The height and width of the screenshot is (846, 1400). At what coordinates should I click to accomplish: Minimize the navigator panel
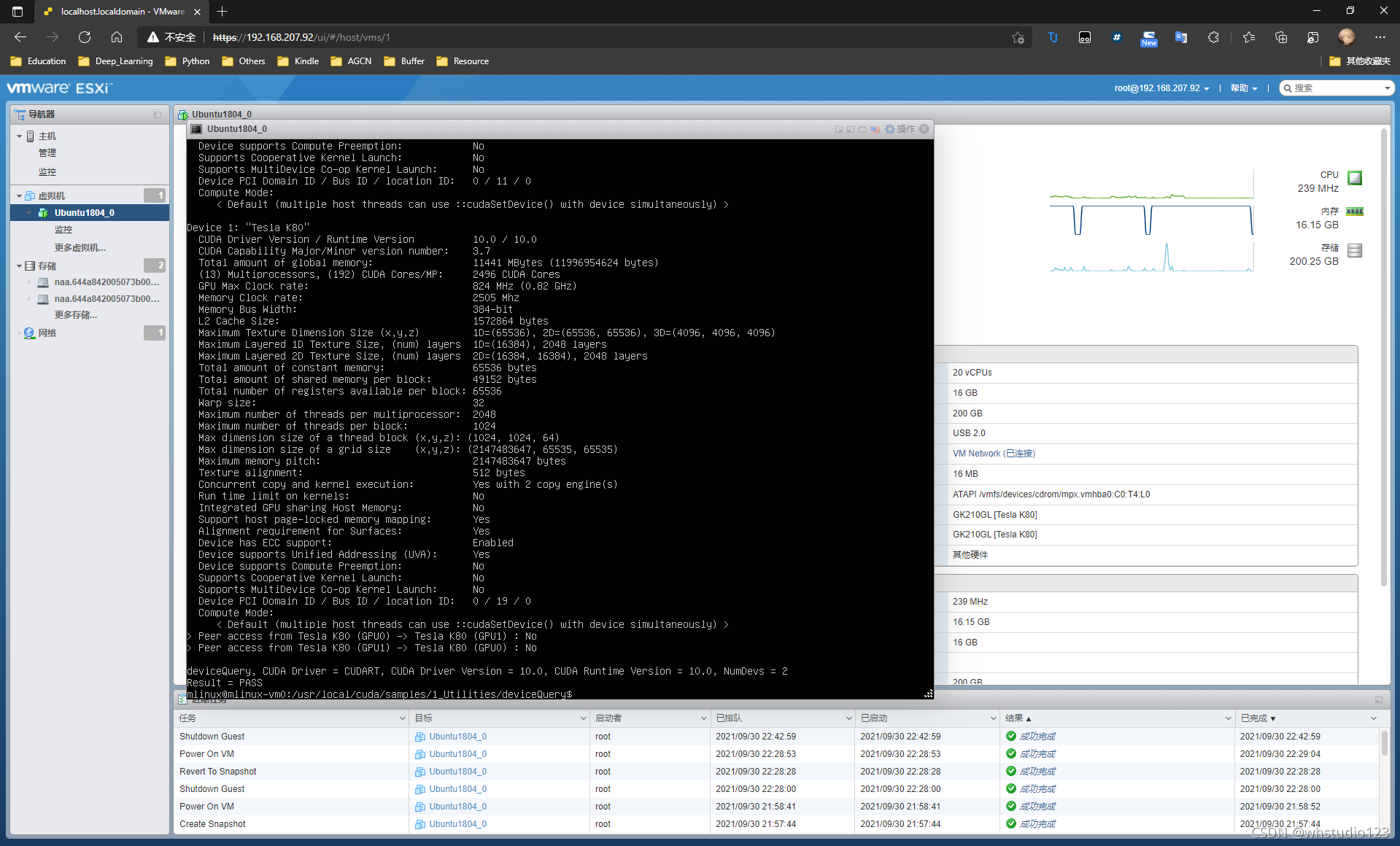click(158, 115)
